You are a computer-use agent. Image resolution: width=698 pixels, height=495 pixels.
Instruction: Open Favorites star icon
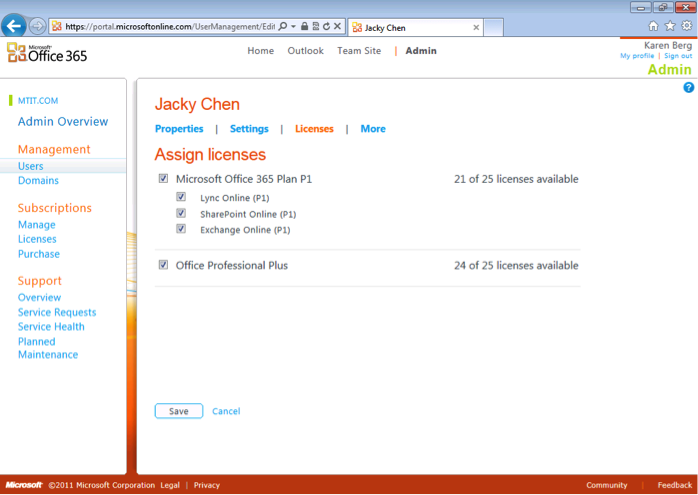click(670, 26)
